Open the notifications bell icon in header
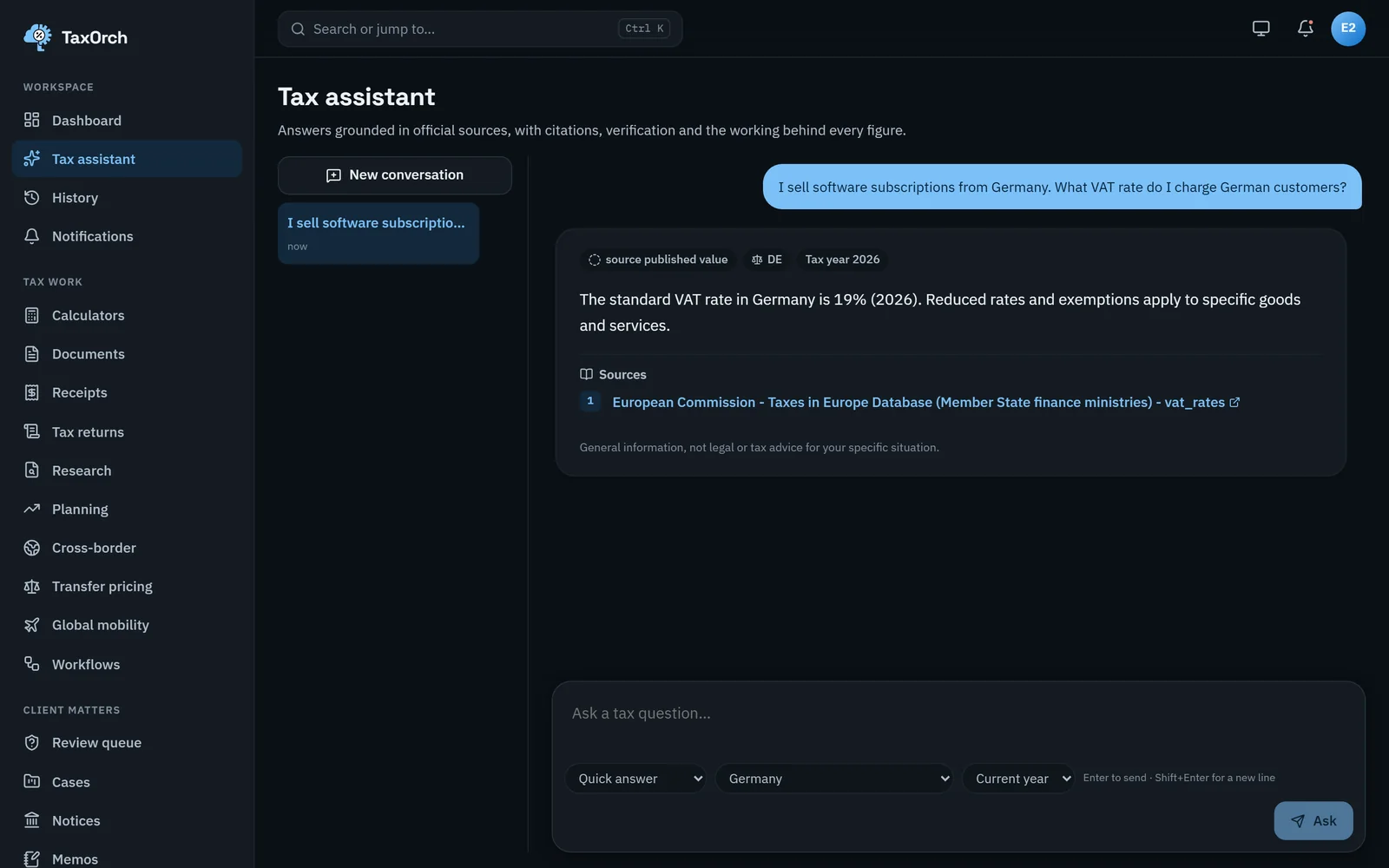 coord(1305,29)
